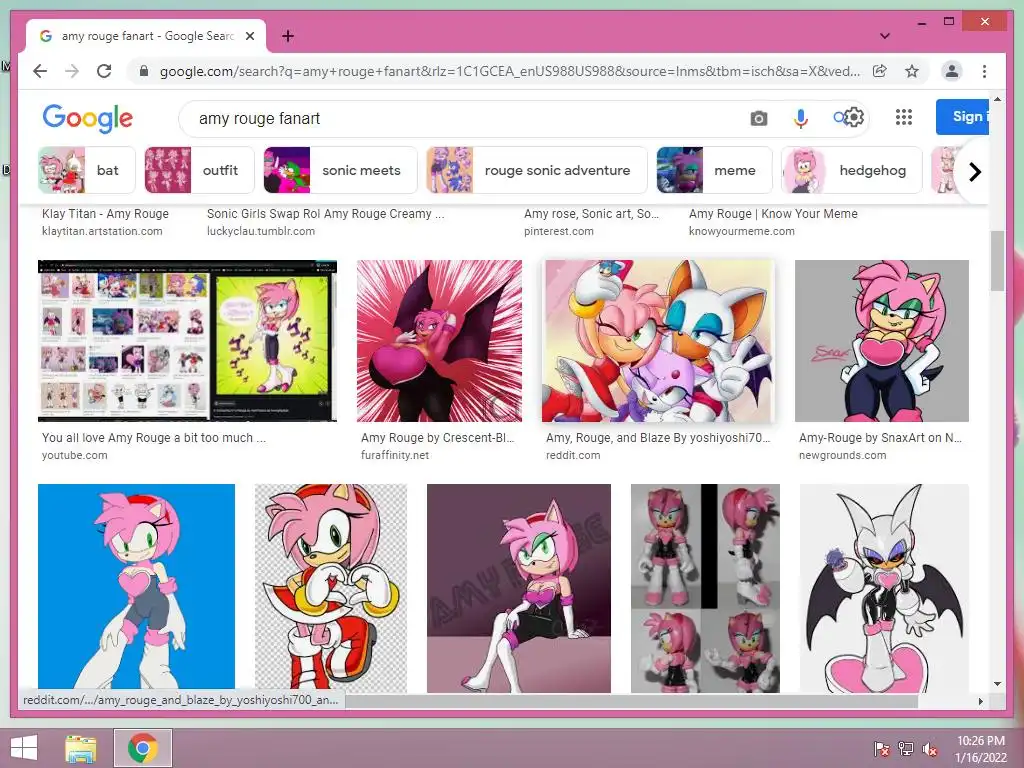Click the Google logo
Screen dimensions: 1024x768
click(x=88, y=118)
